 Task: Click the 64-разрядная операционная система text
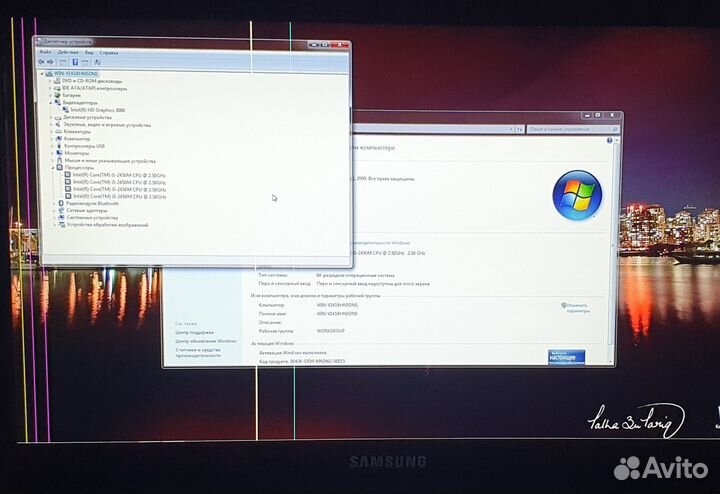355,275
